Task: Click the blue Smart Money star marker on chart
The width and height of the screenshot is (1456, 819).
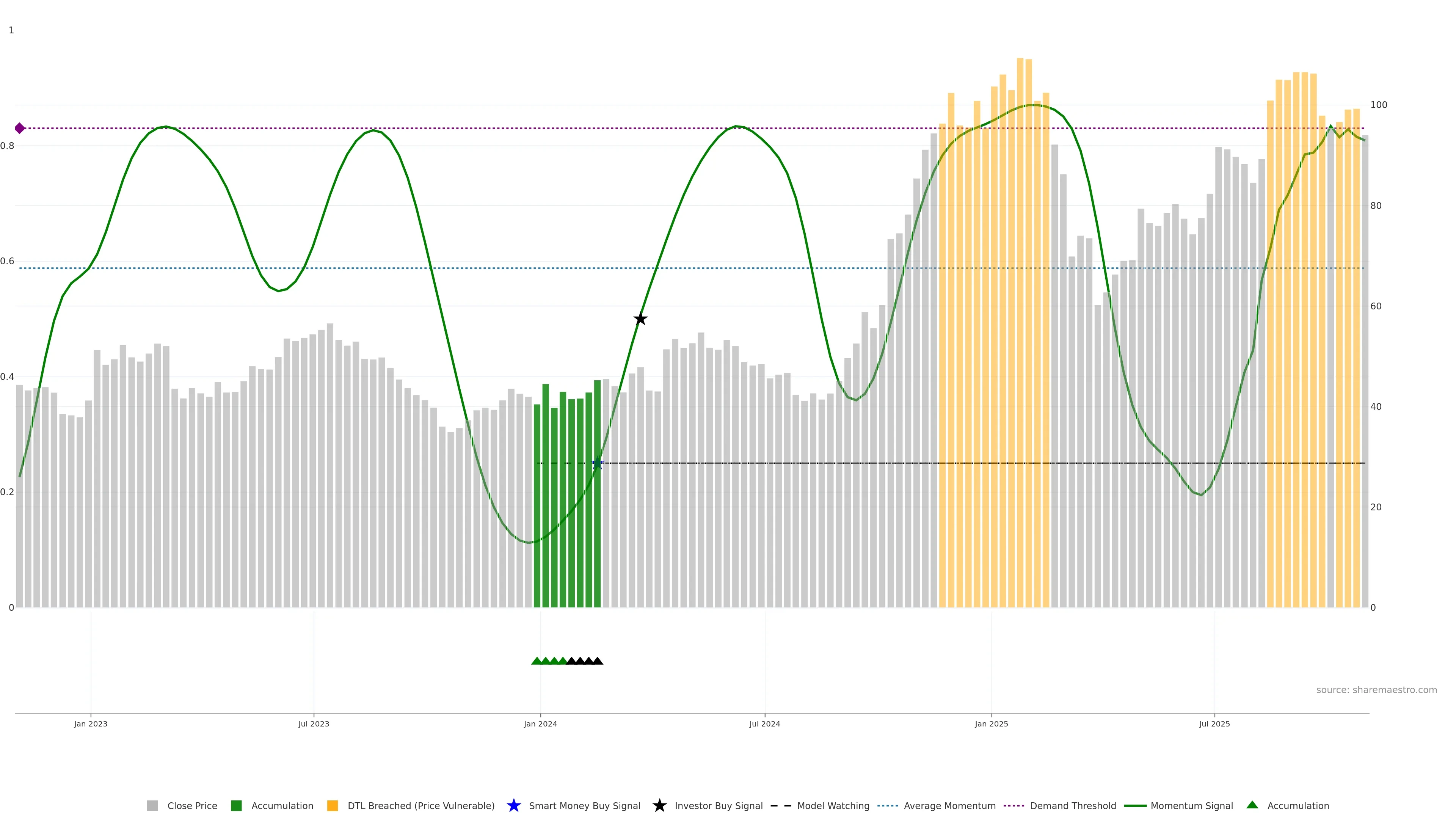Action: pyautogui.click(x=598, y=463)
